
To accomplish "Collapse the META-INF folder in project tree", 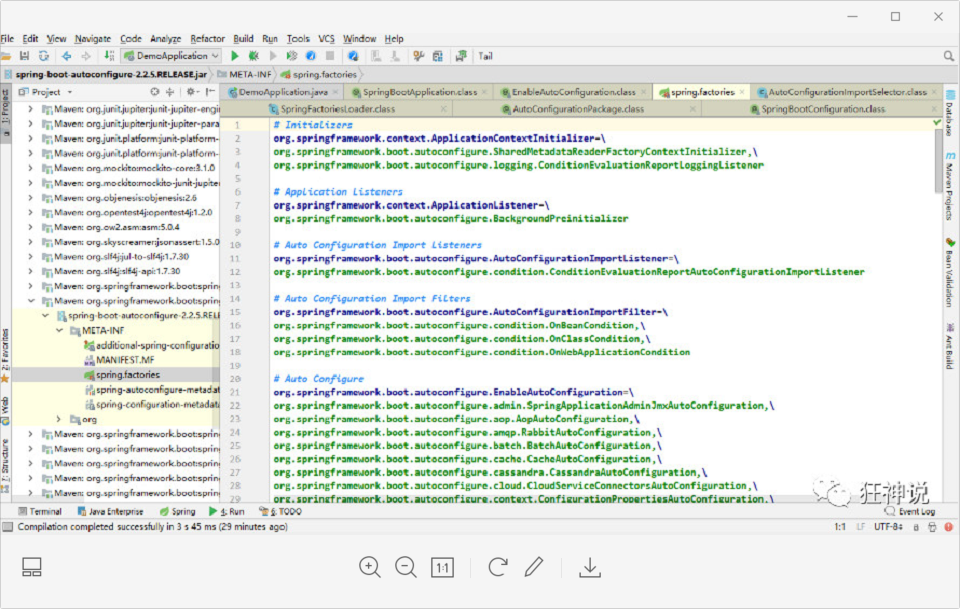I will 59,330.
